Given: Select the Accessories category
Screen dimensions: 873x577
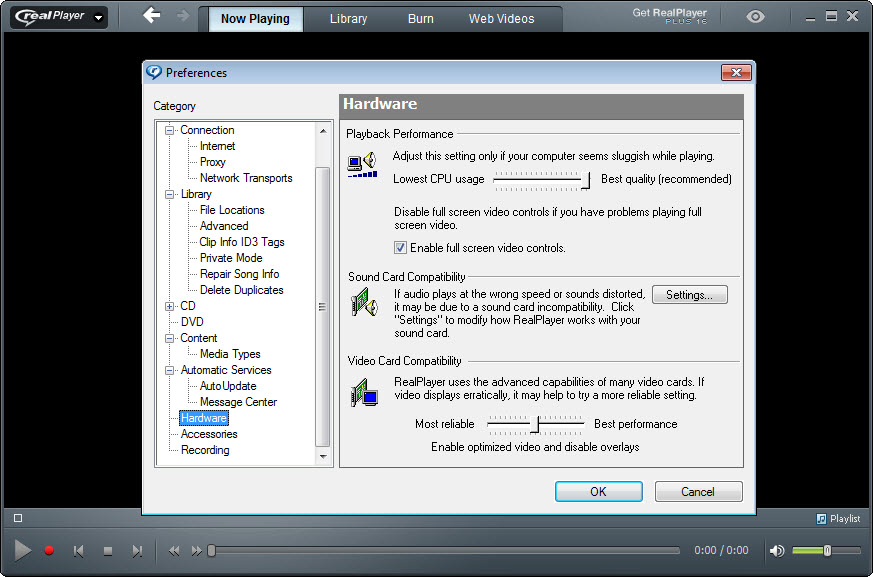Looking at the screenshot, I should pos(209,434).
